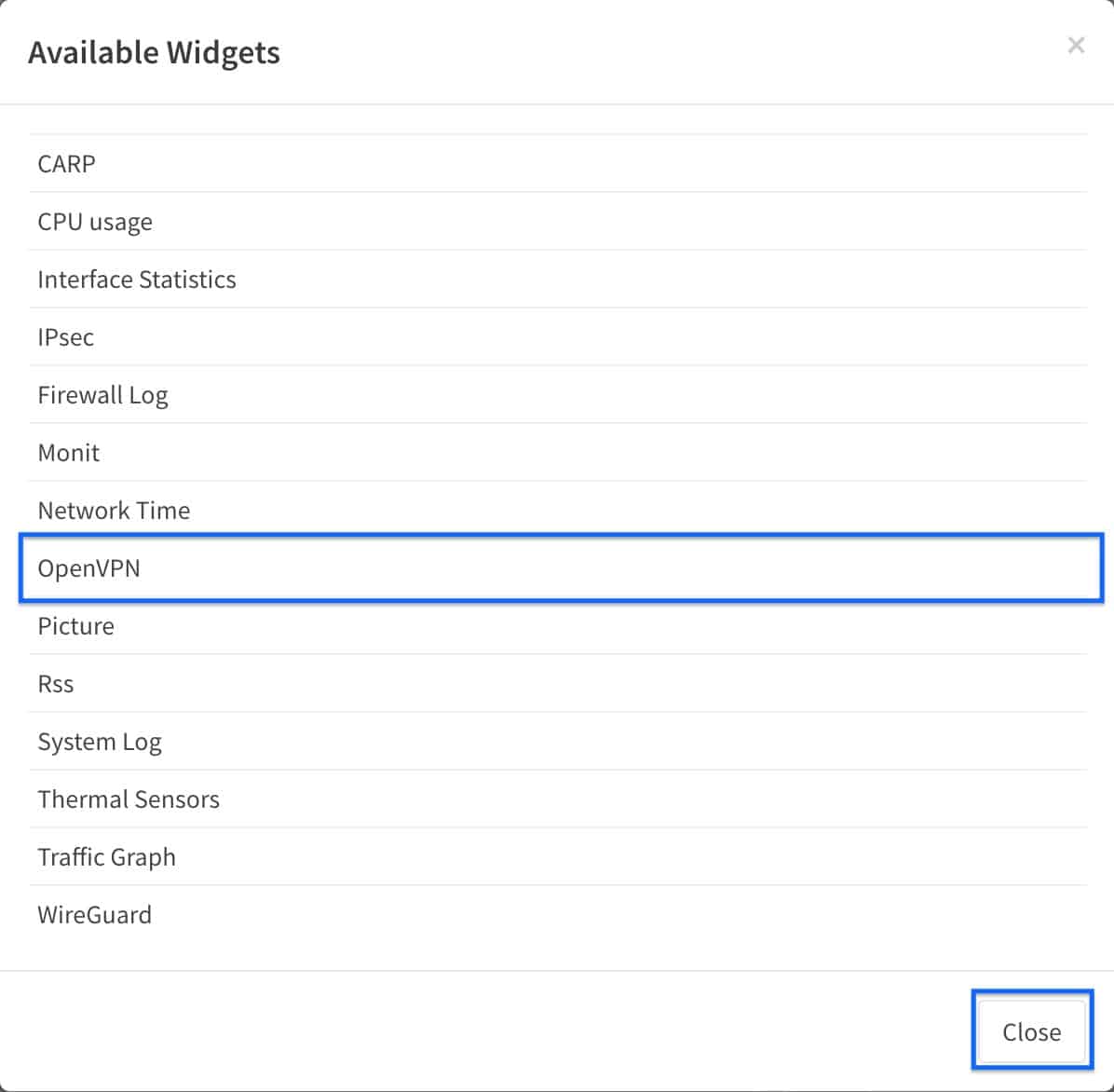
Task: Close the dialog using the X icon
Action: tap(1076, 45)
